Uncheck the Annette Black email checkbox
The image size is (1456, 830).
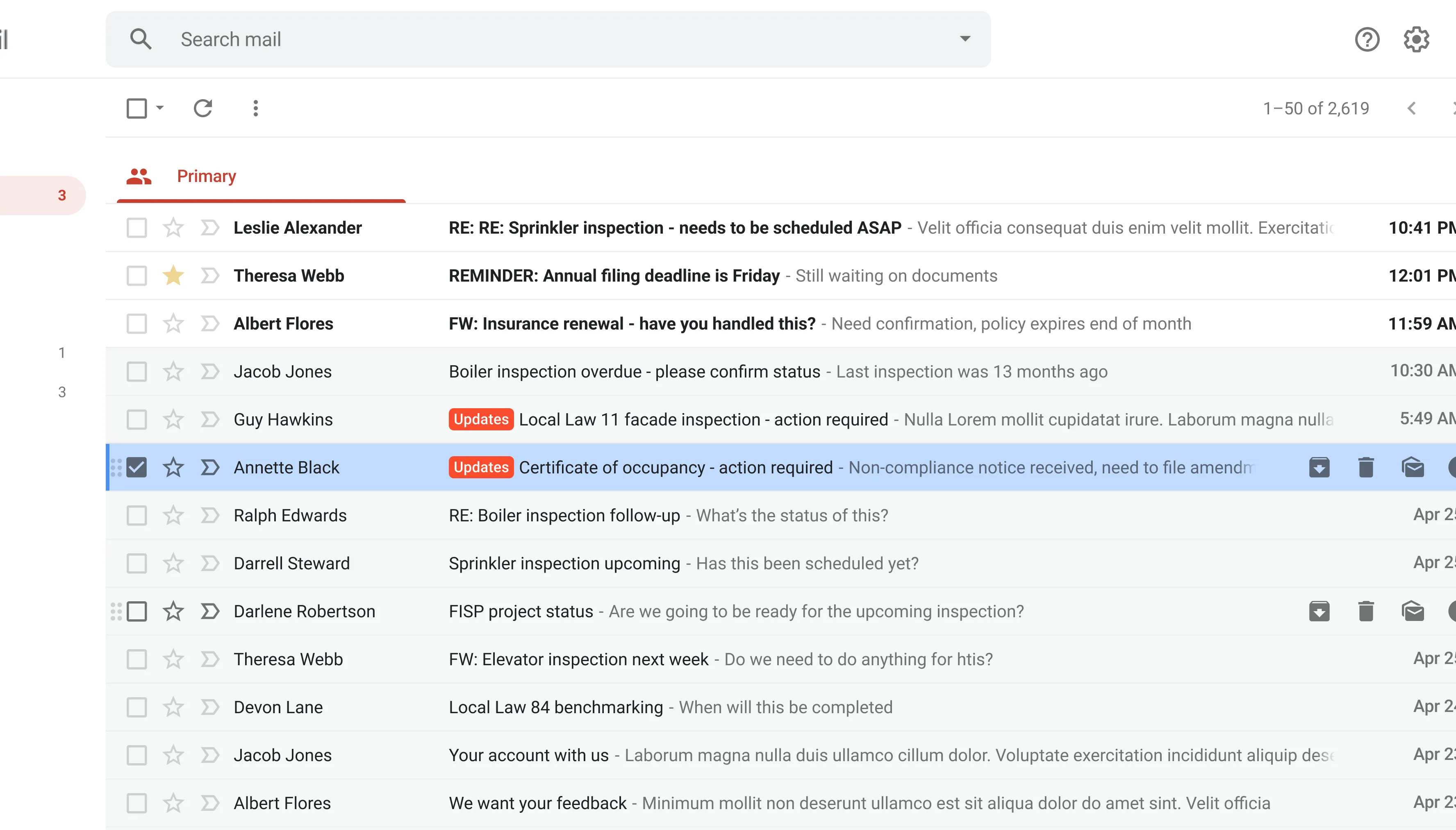[x=137, y=467]
